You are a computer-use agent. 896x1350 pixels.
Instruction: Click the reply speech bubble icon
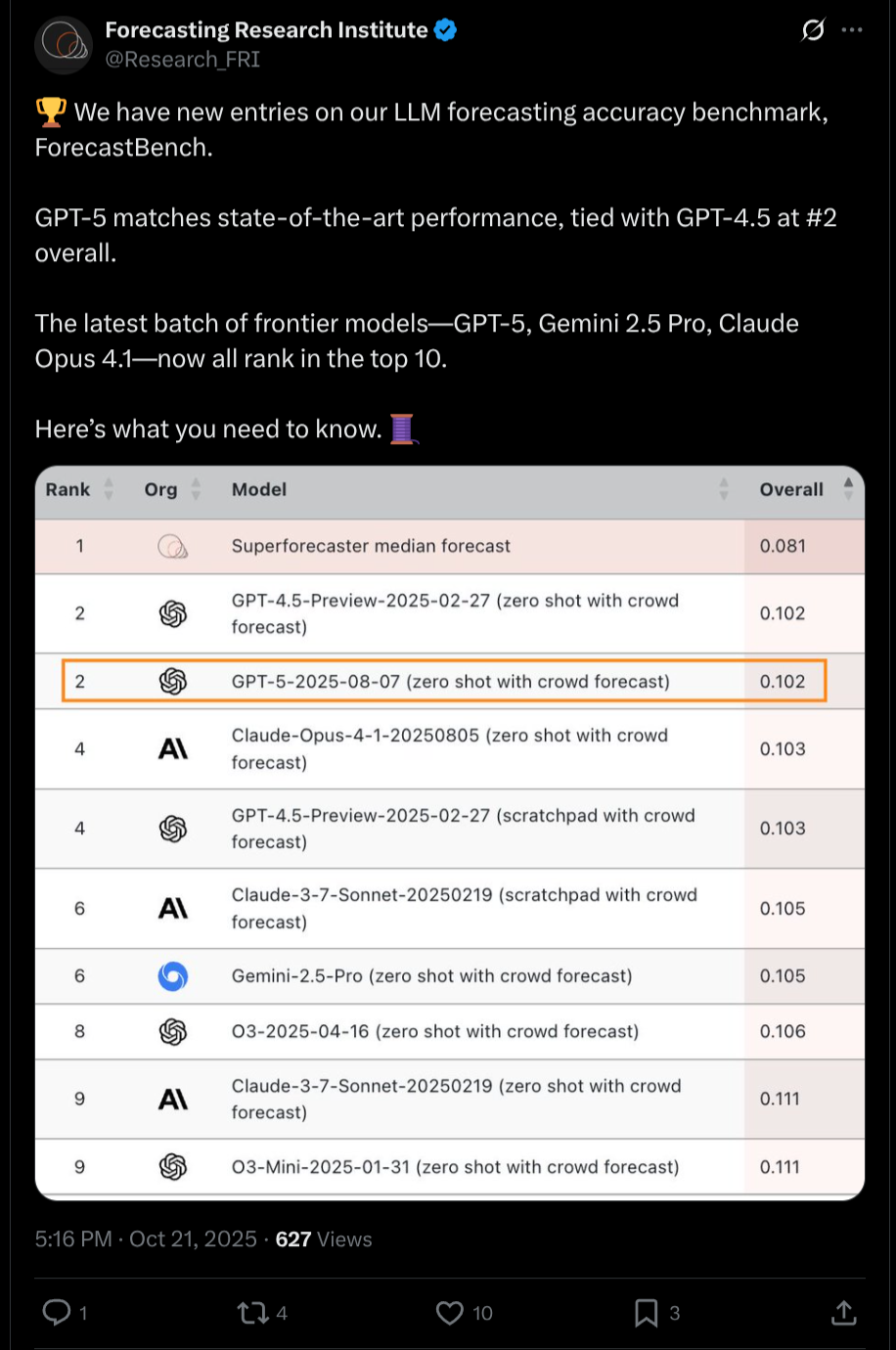click(x=57, y=1312)
